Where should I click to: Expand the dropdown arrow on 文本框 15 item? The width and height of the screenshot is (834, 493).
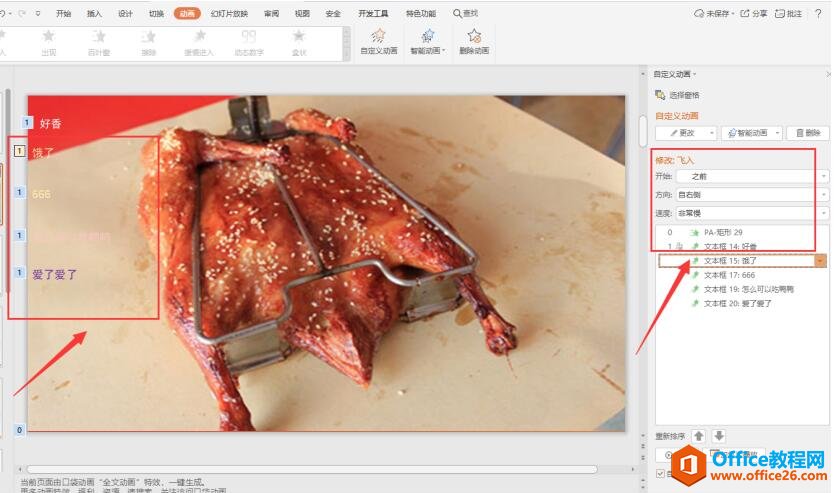click(x=821, y=260)
